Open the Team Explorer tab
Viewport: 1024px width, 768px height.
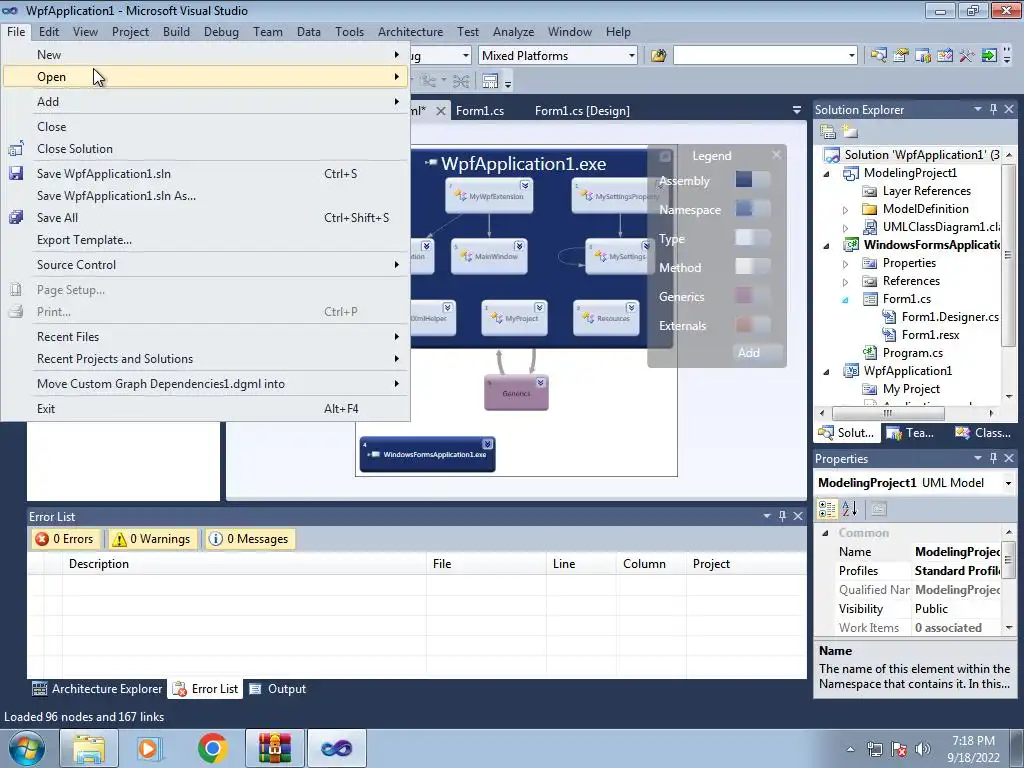coord(912,433)
